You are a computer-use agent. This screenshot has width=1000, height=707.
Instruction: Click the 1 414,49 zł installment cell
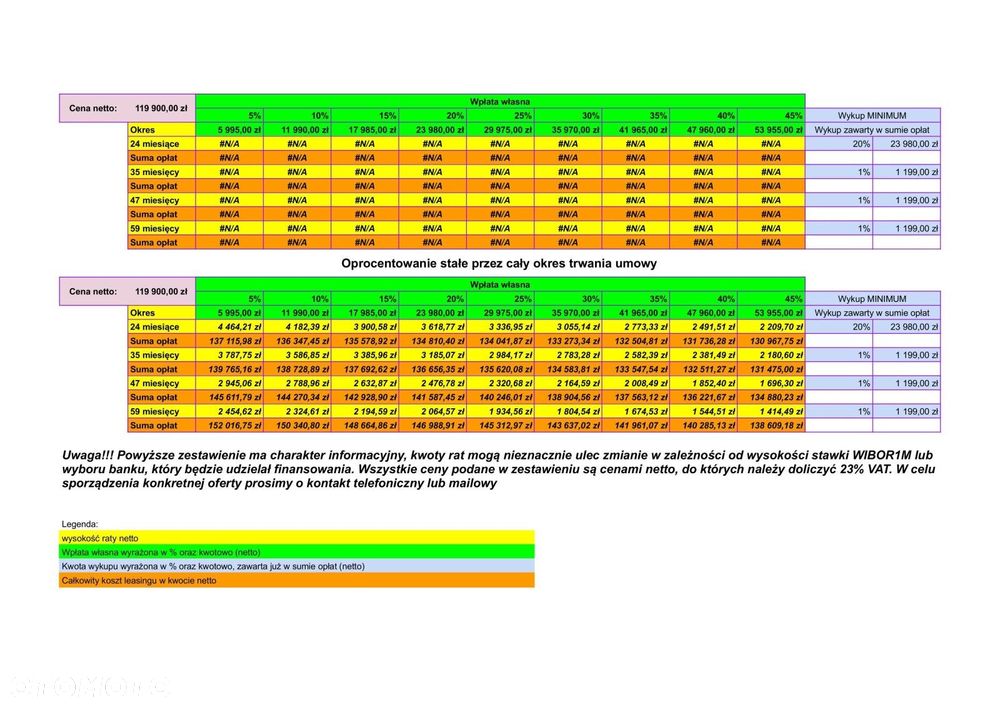point(771,411)
